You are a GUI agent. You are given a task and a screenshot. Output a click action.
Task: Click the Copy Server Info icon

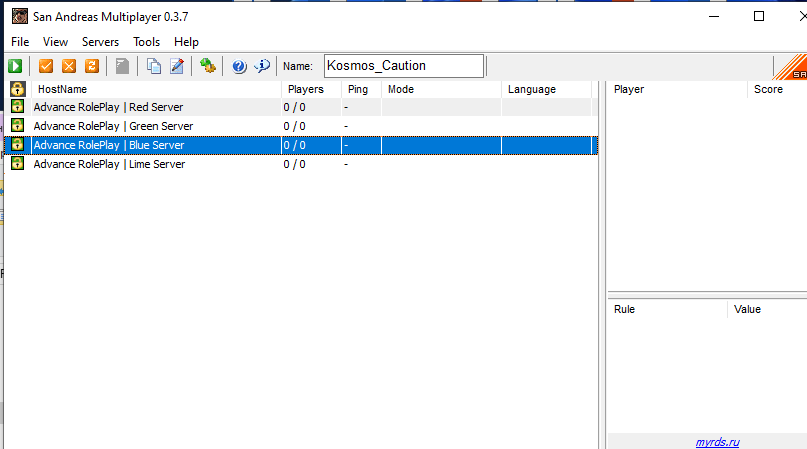pyautogui.click(x=153, y=66)
